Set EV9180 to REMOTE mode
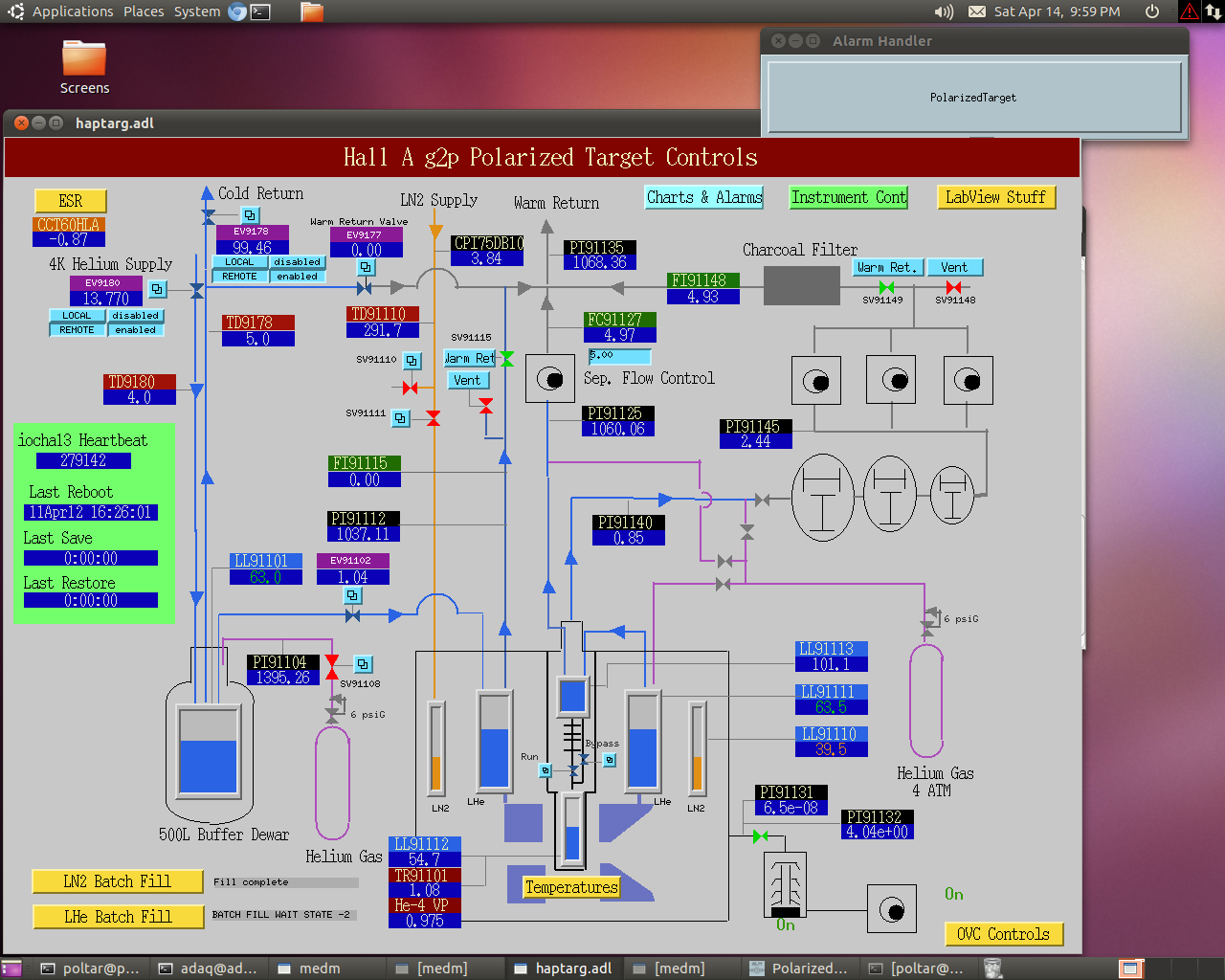The width and height of the screenshot is (1225, 980). click(77, 330)
